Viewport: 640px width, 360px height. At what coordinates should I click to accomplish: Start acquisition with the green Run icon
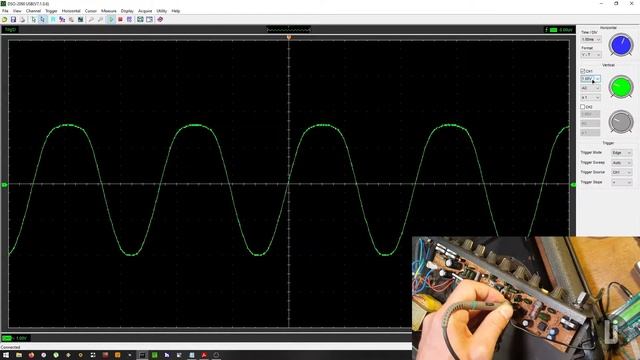111,20
